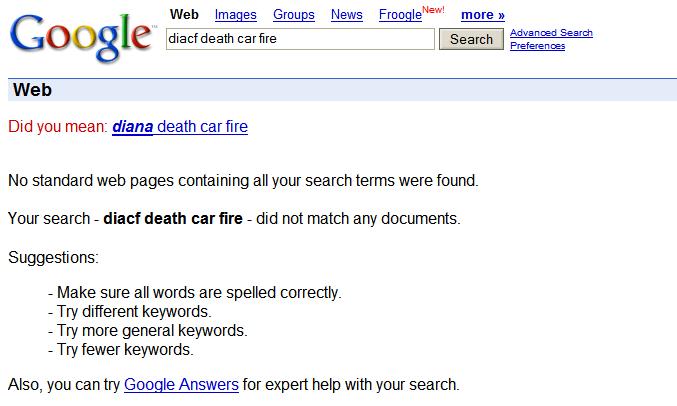The height and width of the screenshot is (406, 677).
Task: Visit the Google Answers link
Action: pos(181,384)
